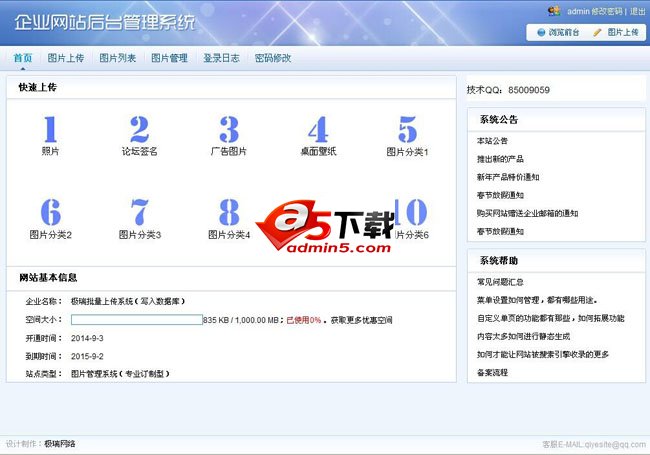Open help item 内容太多如何进行静态生成
The image size is (650, 455).
click(x=523, y=336)
